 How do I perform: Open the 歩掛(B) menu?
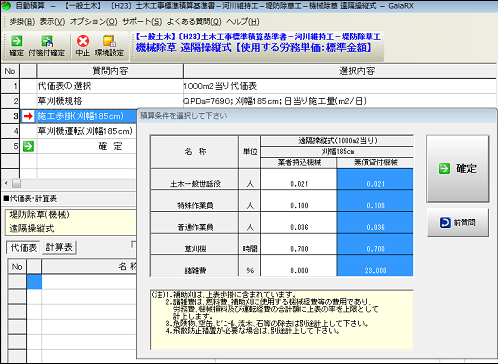(22, 22)
